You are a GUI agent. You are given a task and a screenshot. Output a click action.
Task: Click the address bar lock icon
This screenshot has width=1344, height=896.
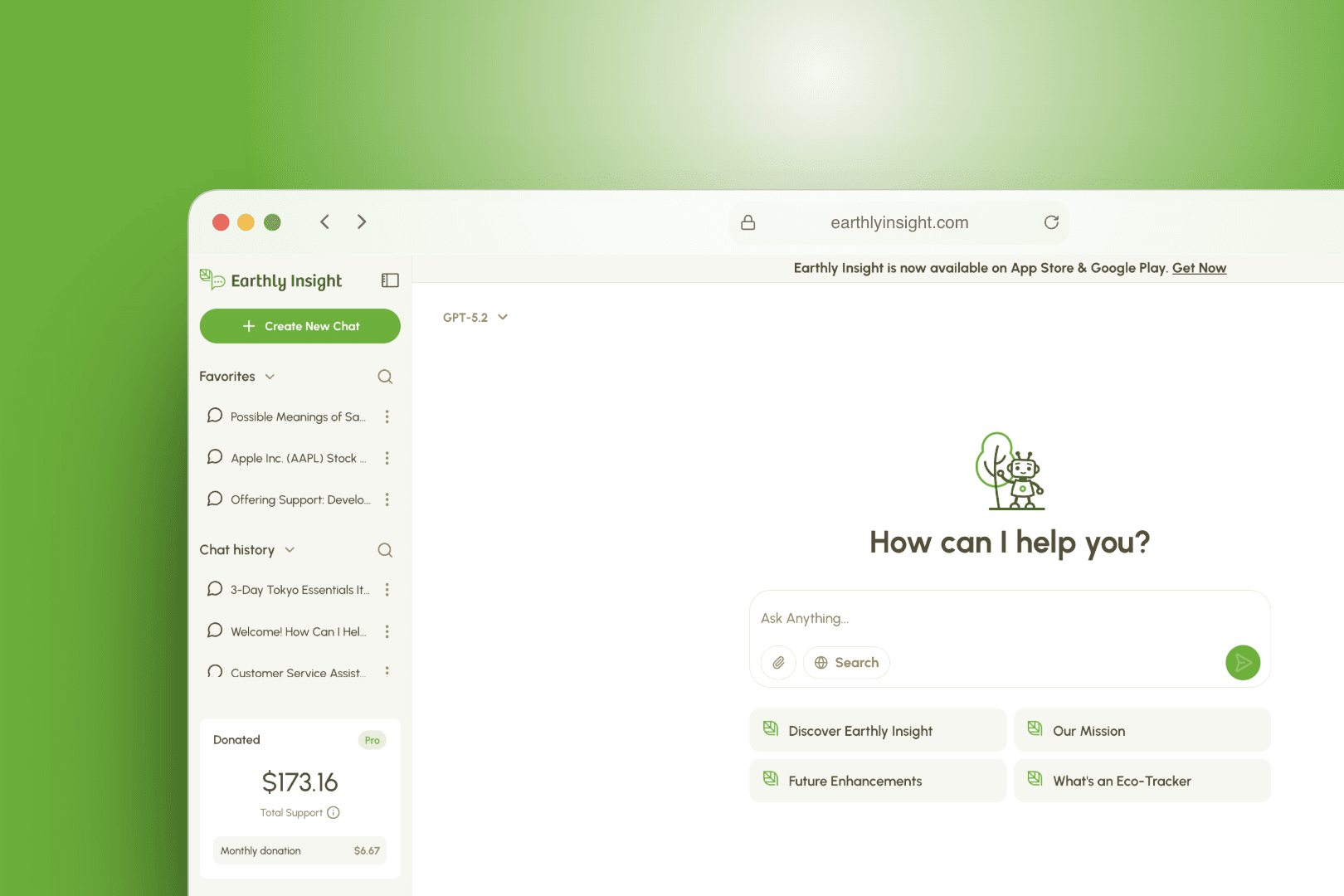(x=747, y=222)
